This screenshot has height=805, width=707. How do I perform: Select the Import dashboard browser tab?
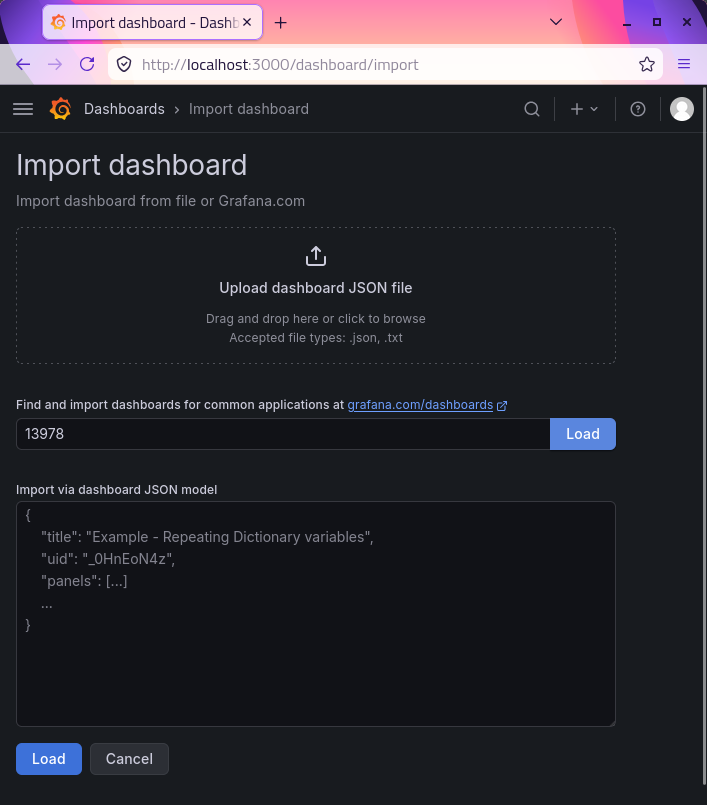(x=152, y=23)
